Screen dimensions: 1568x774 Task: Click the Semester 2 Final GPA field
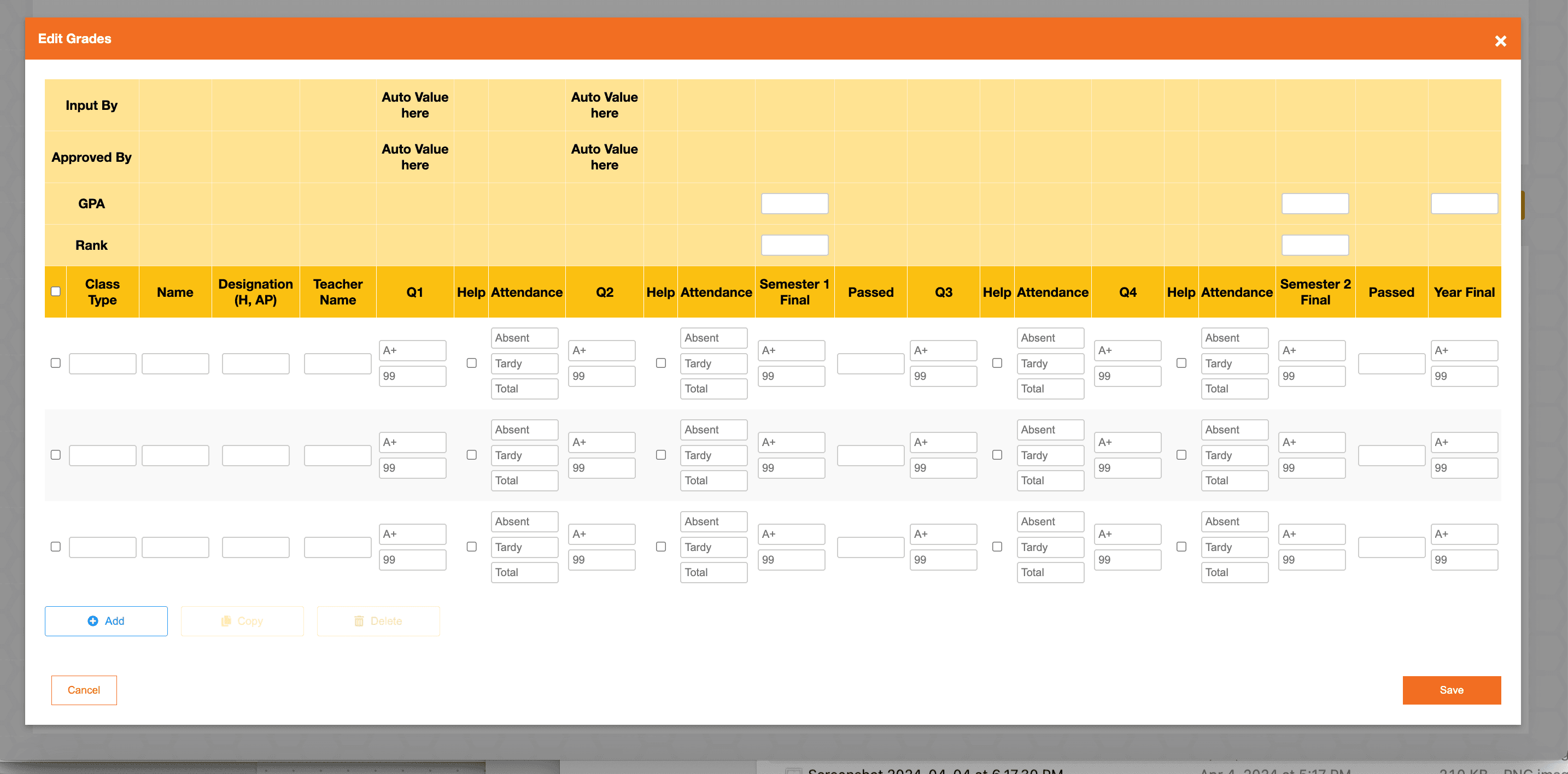pyautogui.click(x=1315, y=203)
